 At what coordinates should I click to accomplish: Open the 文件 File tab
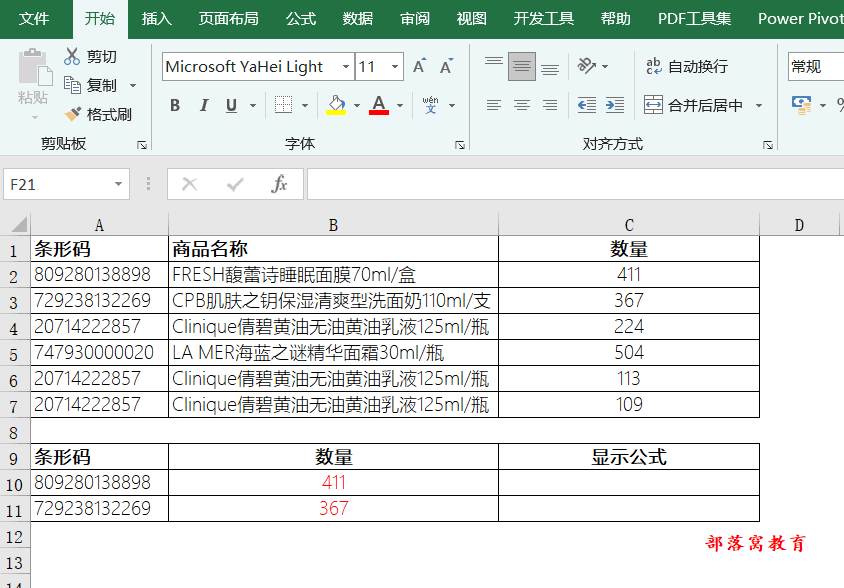point(34,19)
